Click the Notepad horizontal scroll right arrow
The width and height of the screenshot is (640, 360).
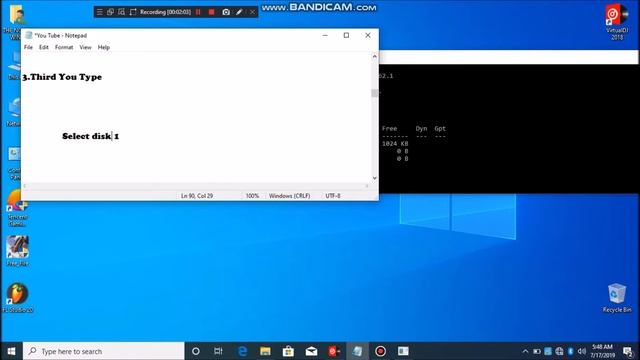[367, 186]
